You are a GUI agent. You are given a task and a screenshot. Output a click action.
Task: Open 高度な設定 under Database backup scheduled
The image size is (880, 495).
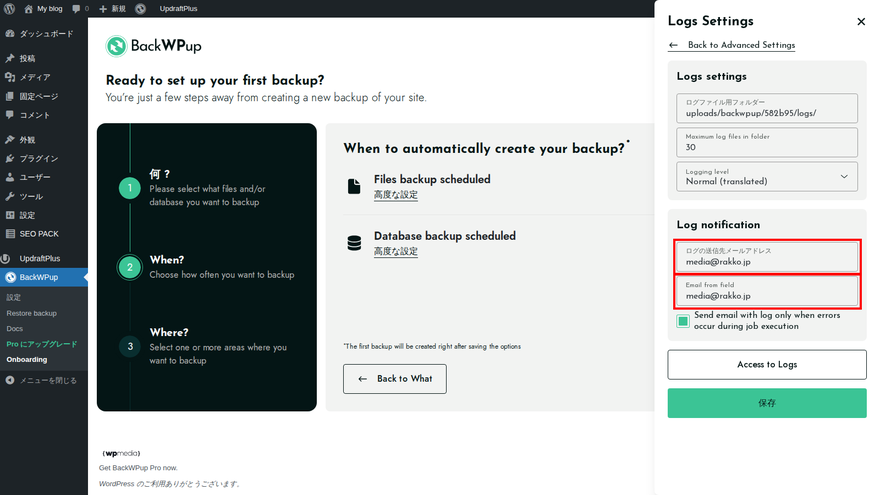pos(396,251)
